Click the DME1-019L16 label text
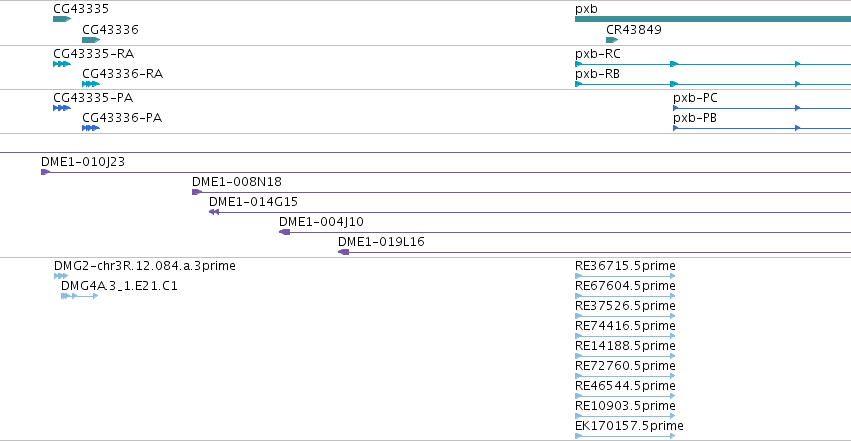The height and width of the screenshot is (441, 851). pyautogui.click(x=381, y=242)
